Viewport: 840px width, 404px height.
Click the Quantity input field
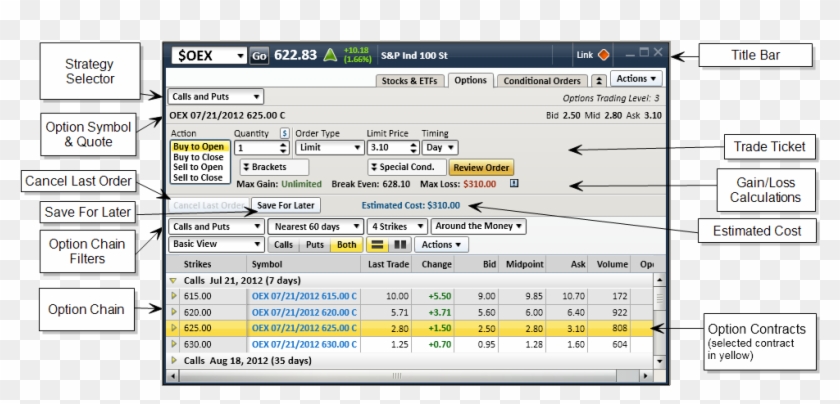[x=257, y=148]
